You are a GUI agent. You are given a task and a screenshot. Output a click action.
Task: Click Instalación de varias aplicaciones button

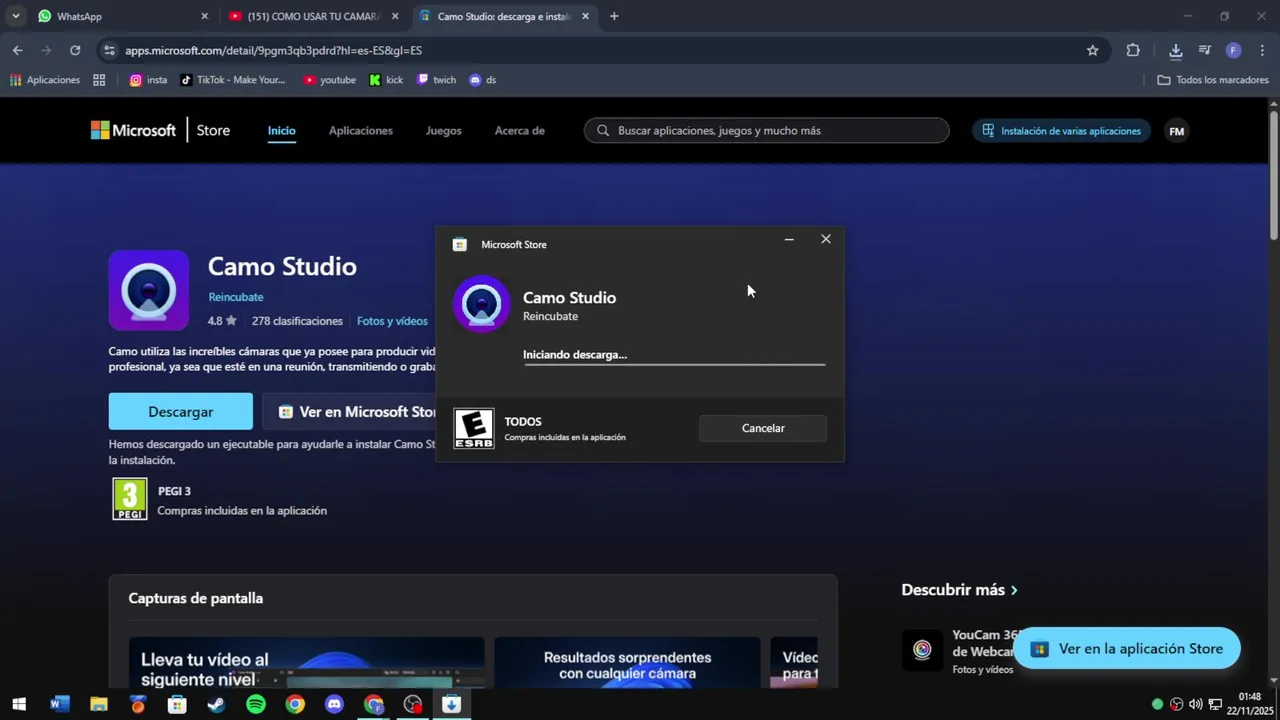tap(1062, 131)
